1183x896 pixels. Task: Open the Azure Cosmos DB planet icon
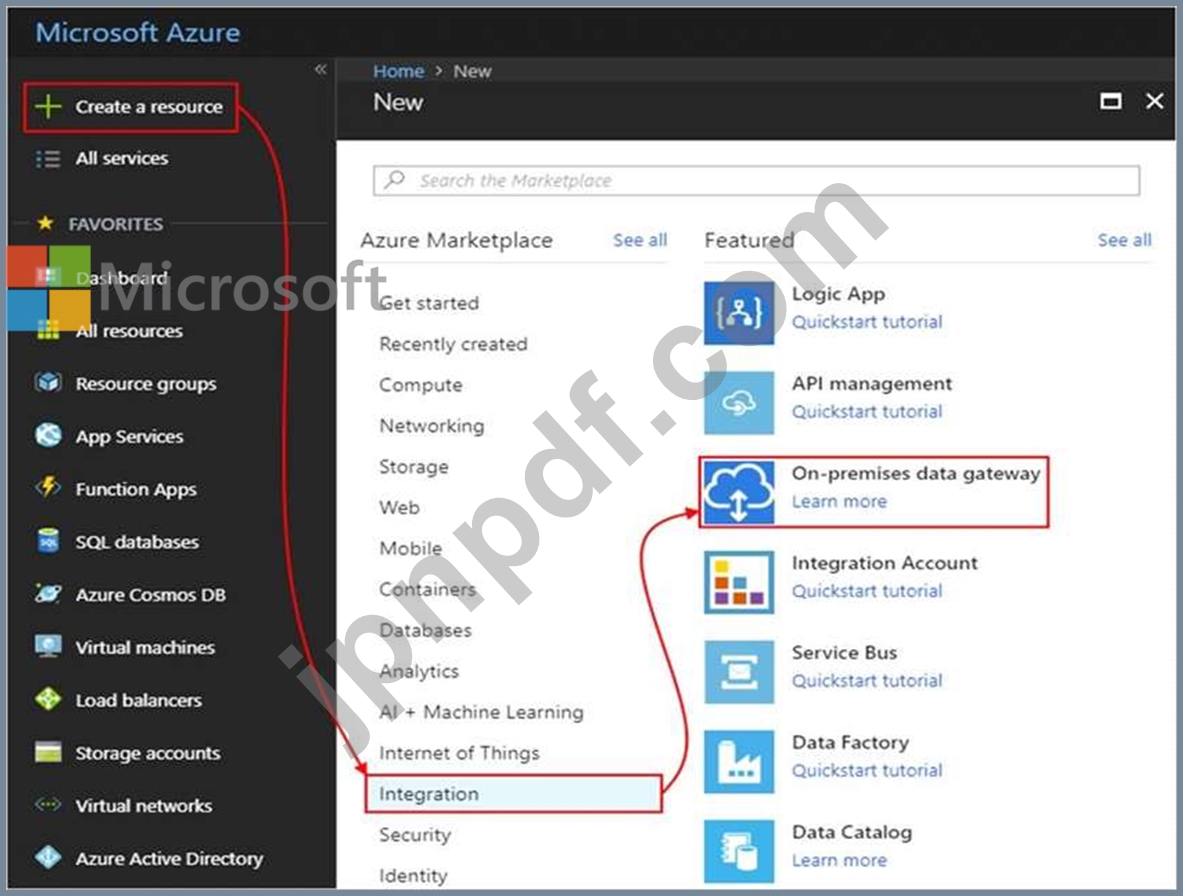(x=48, y=594)
